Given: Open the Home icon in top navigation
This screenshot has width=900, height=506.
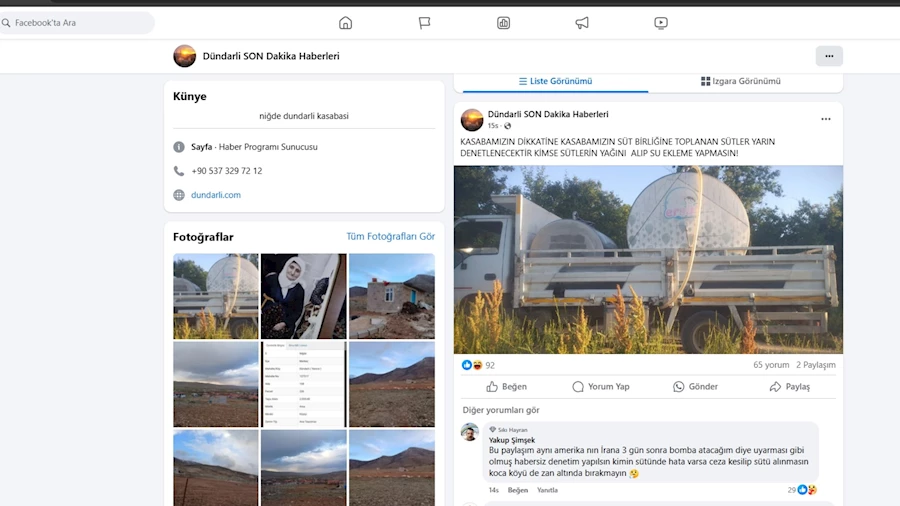Looking at the screenshot, I should 345,23.
